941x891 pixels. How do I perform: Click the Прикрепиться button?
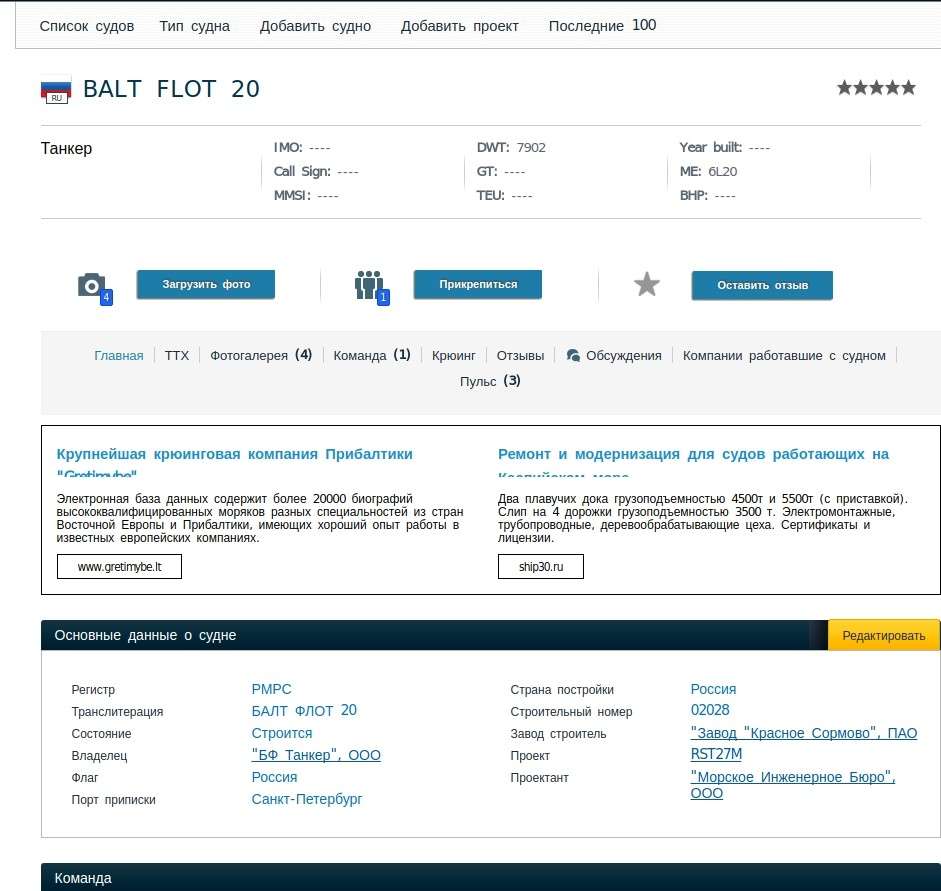coord(478,284)
